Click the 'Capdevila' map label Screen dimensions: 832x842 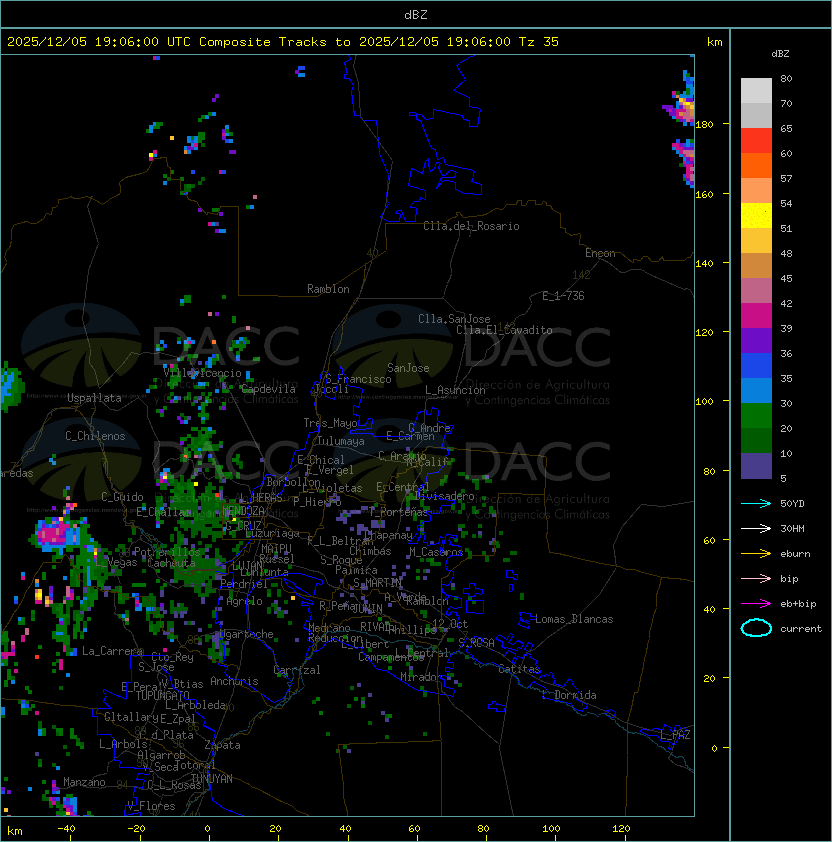click(268, 389)
